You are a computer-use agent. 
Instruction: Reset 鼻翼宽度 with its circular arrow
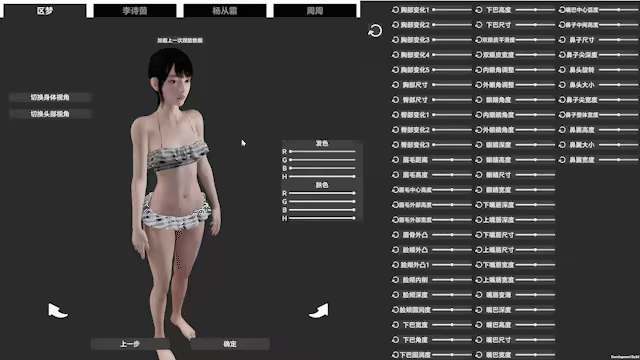pyautogui.click(x=562, y=160)
